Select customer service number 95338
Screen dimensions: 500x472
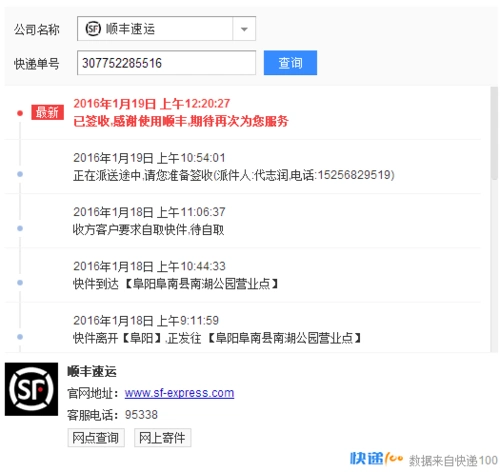141,415
